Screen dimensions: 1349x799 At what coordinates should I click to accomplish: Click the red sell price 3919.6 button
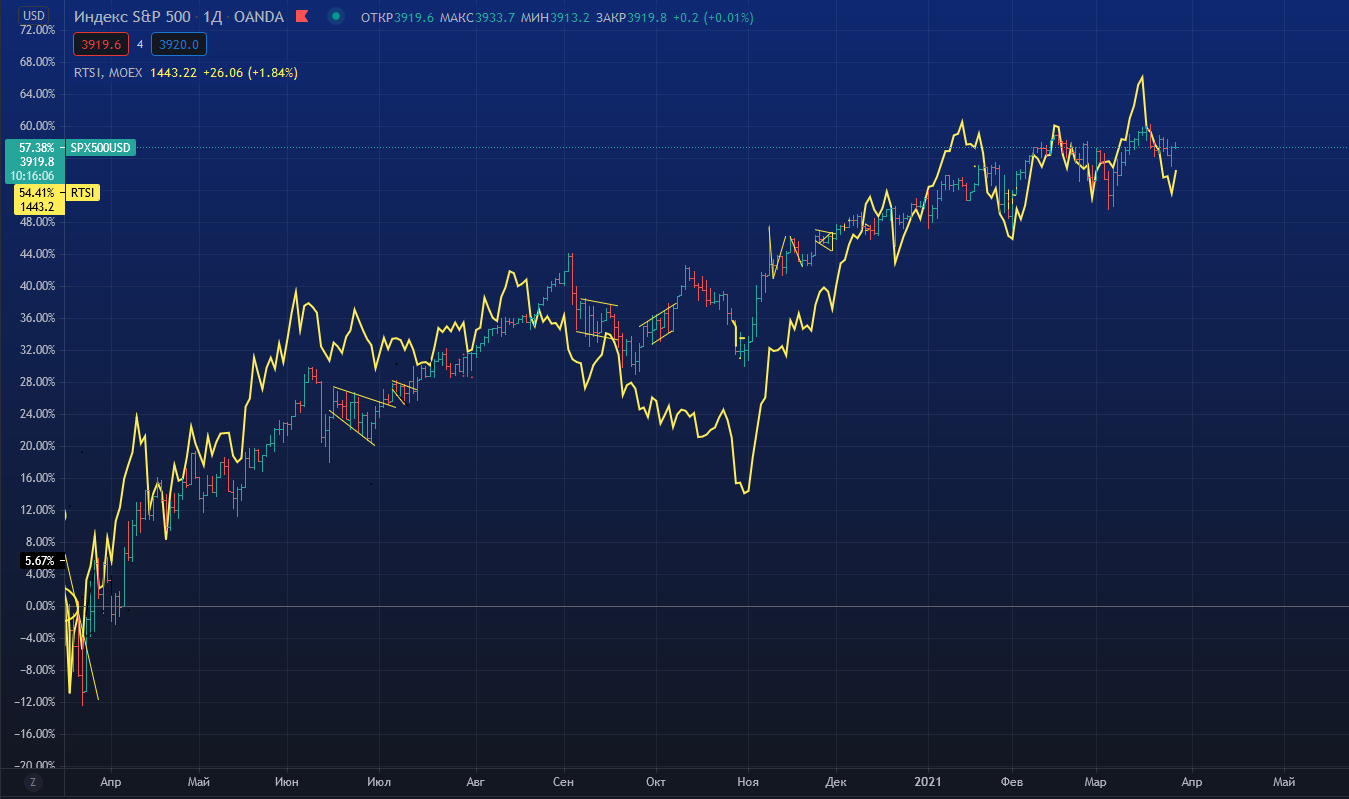click(x=101, y=44)
